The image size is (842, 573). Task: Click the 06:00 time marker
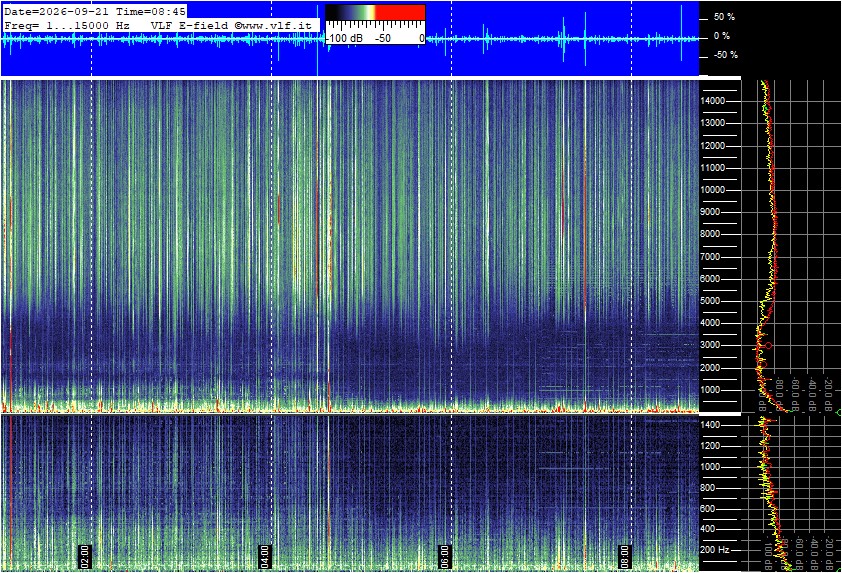pyautogui.click(x=445, y=556)
